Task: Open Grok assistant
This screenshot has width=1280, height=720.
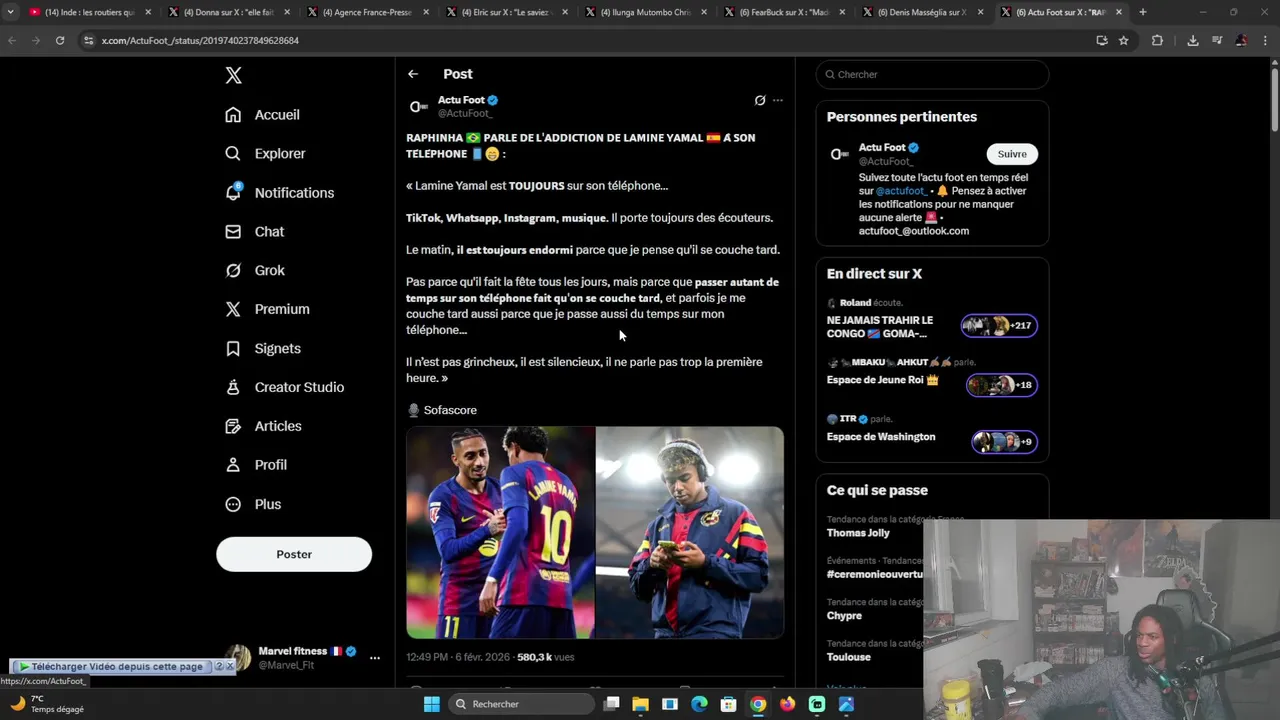Action: click(x=256, y=271)
